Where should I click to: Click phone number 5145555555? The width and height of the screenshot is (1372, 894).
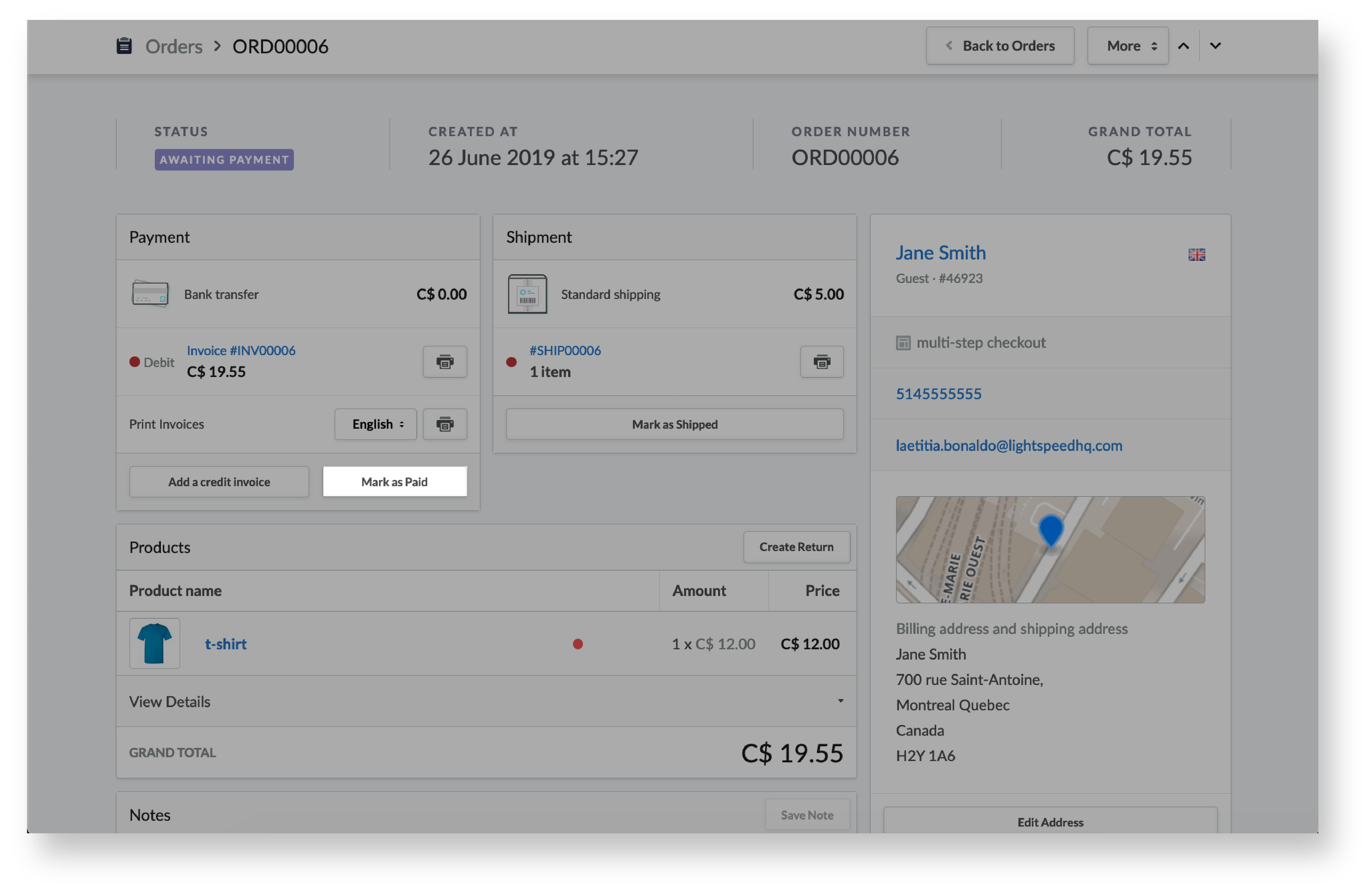click(x=938, y=394)
